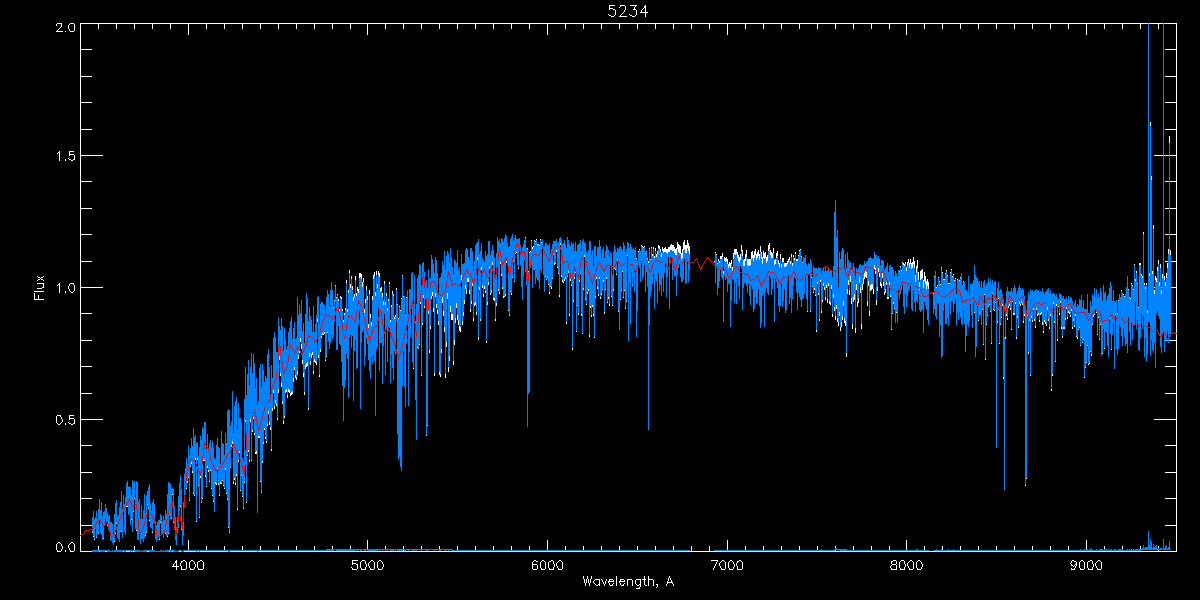Click the Flux y-axis label
The width and height of the screenshot is (1200, 600).
coord(39,288)
